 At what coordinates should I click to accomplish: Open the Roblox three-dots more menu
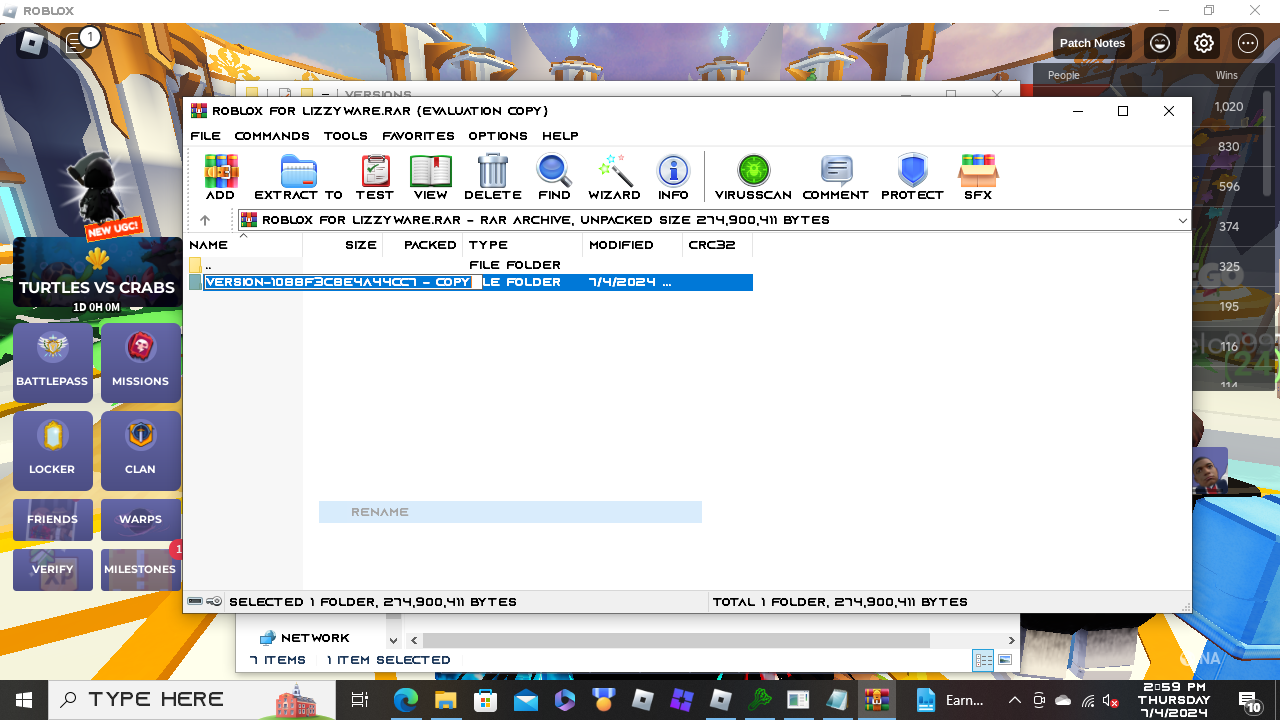pyautogui.click(x=1248, y=43)
